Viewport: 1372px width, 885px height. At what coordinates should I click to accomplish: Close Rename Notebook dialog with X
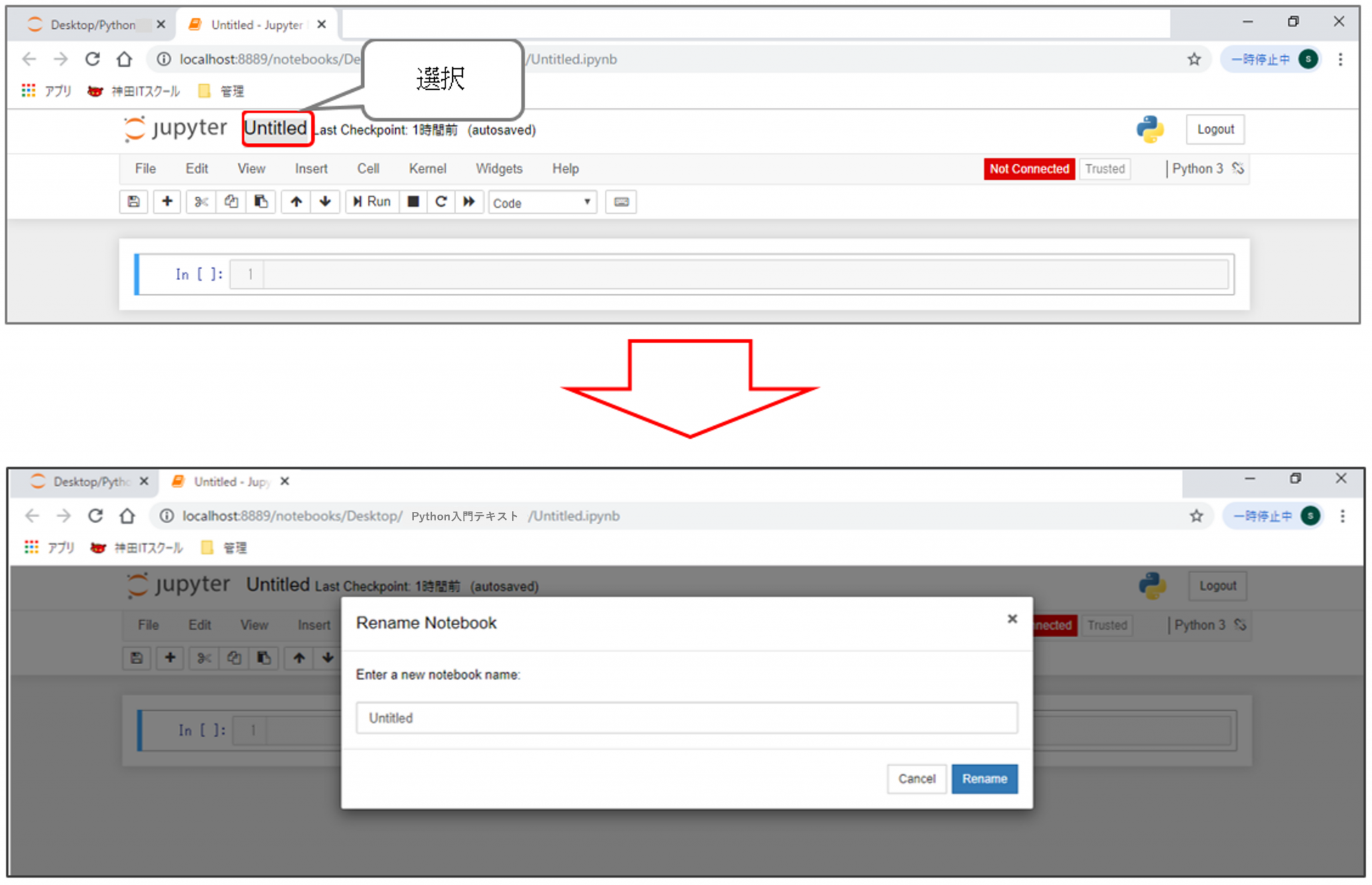tap(1012, 619)
